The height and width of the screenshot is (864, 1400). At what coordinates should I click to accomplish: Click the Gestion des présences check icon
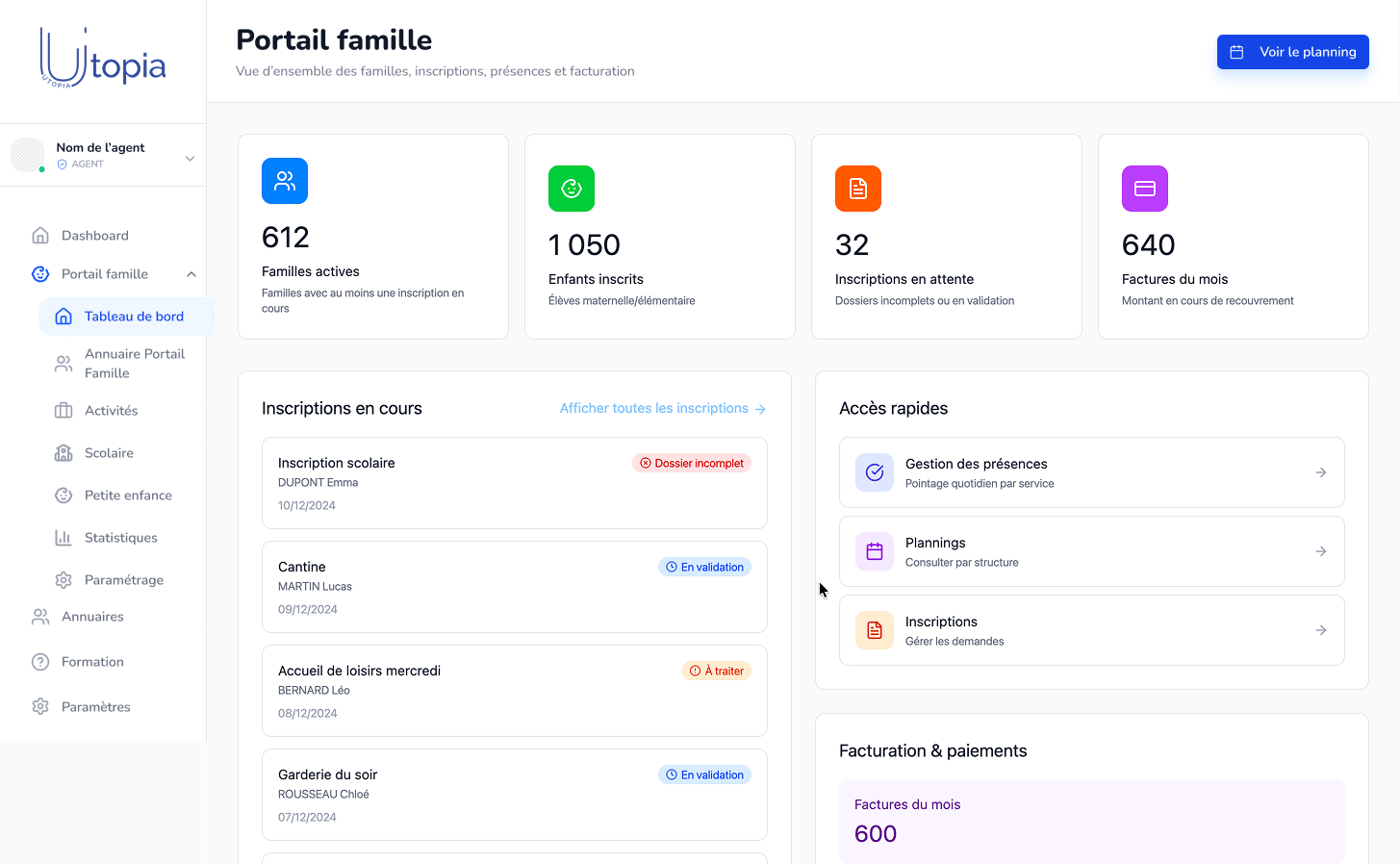point(874,471)
